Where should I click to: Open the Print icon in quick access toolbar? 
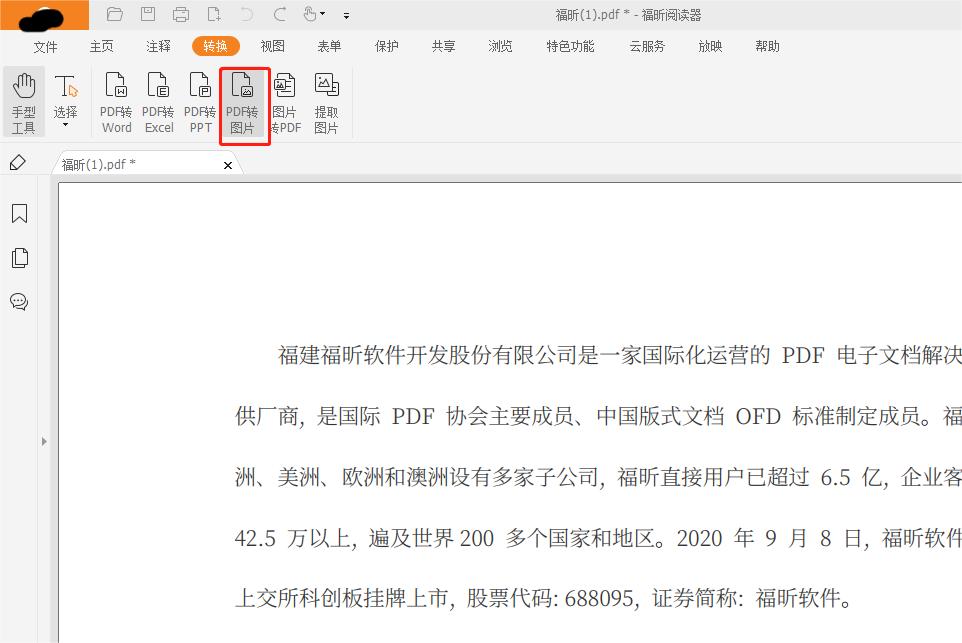tap(180, 14)
